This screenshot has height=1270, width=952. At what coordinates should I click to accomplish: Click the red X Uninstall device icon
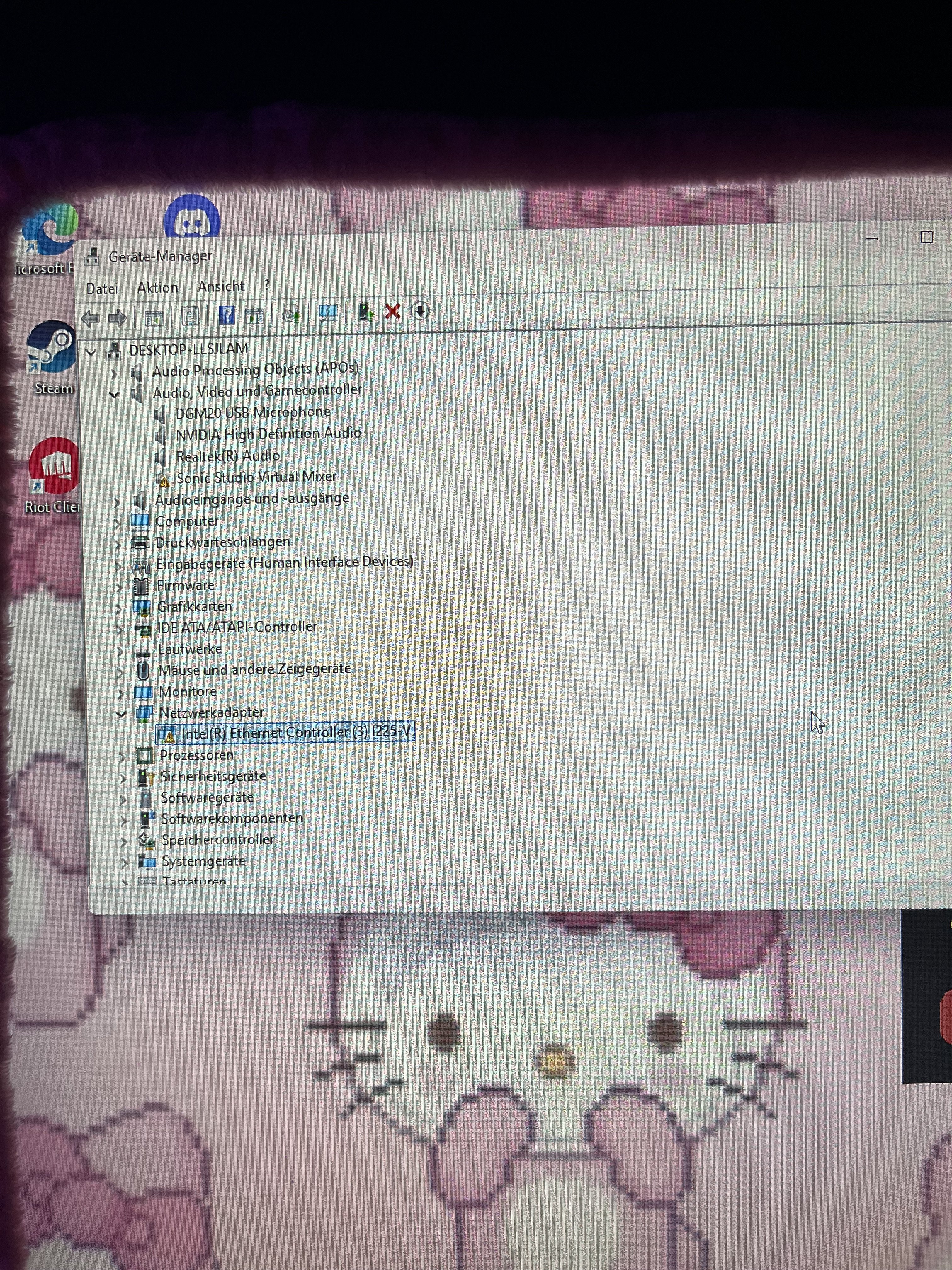[393, 312]
